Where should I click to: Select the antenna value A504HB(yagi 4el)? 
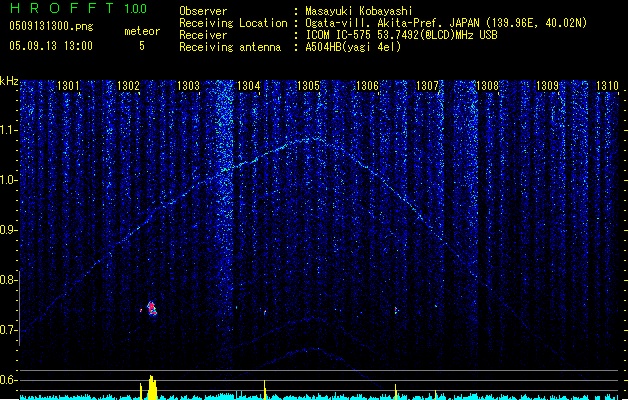click(x=353, y=47)
